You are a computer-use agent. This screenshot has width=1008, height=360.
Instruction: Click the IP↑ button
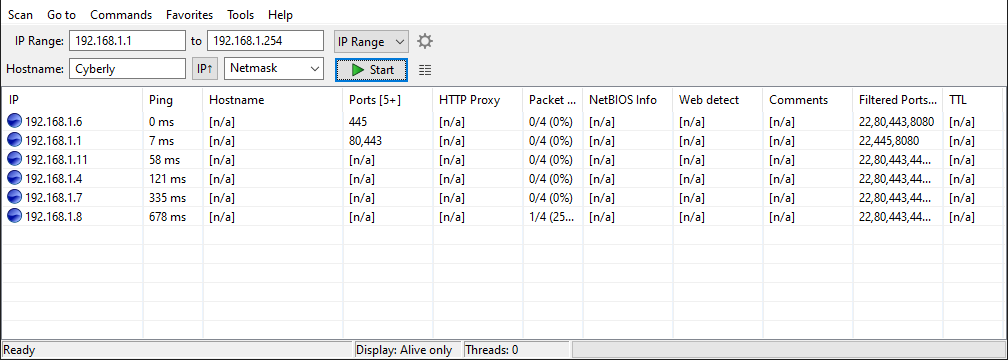coord(205,68)
